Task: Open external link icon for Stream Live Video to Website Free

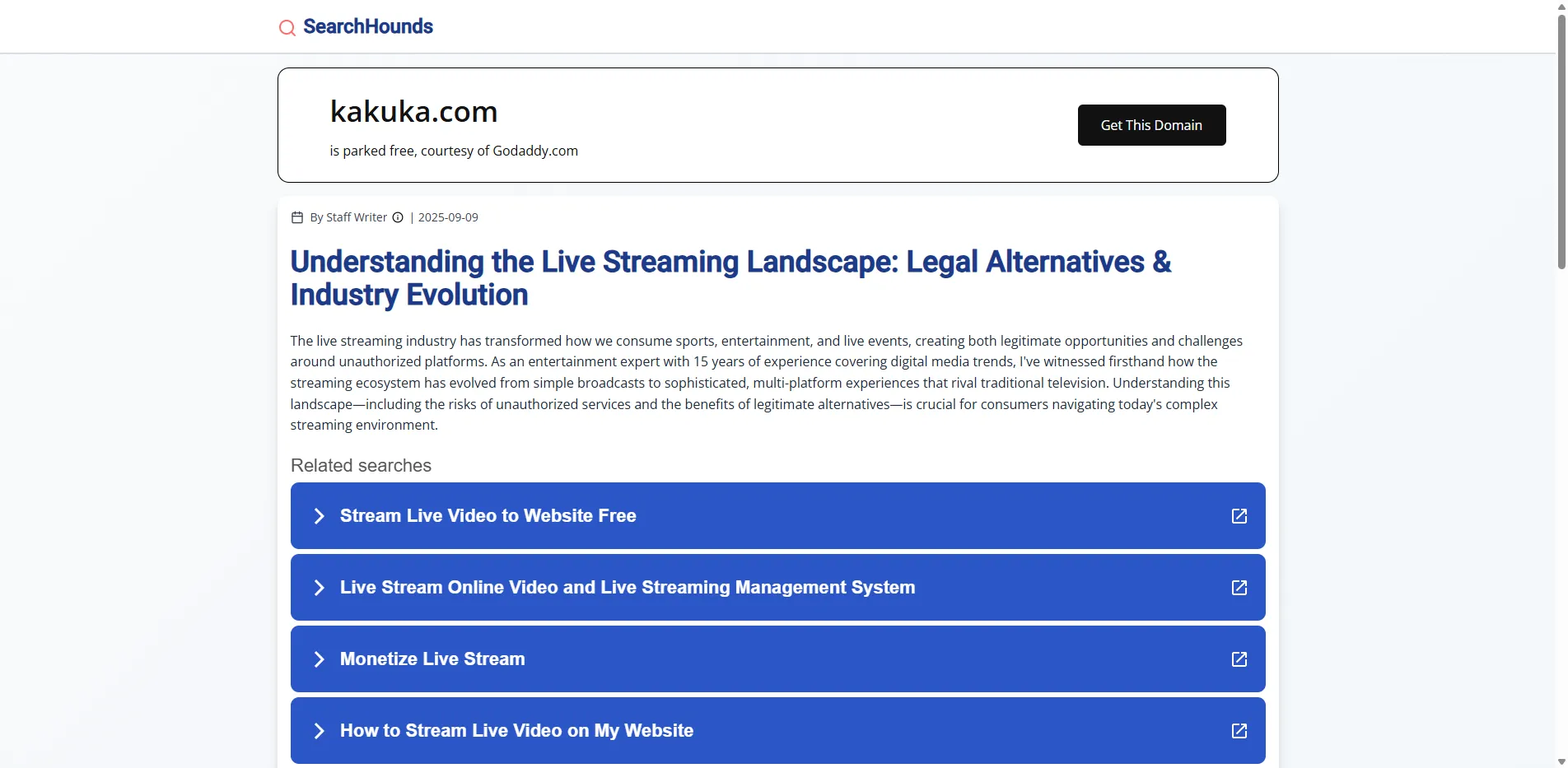Action: click(x=1239, y=516)
